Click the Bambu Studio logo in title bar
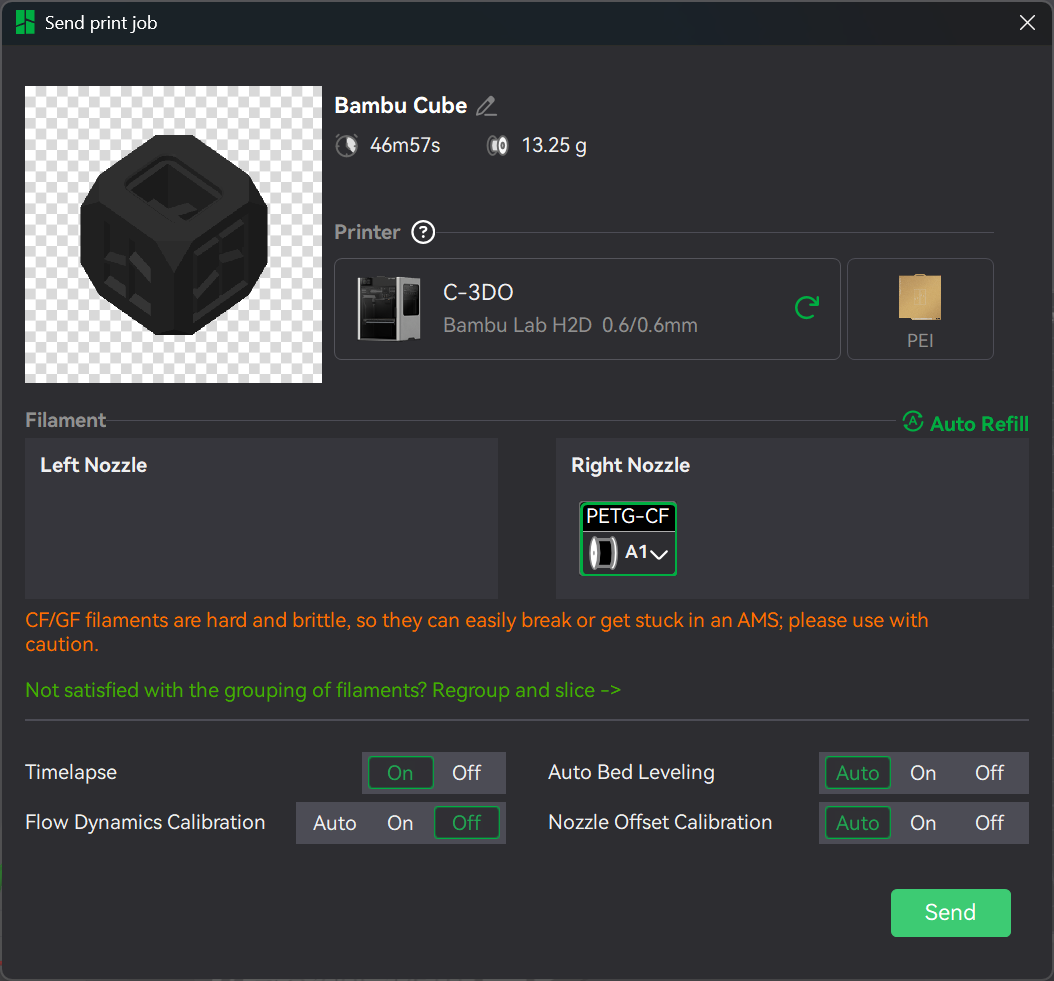Screen dimensions: 1054x981 pyautogui.click(x=25, y=23)
